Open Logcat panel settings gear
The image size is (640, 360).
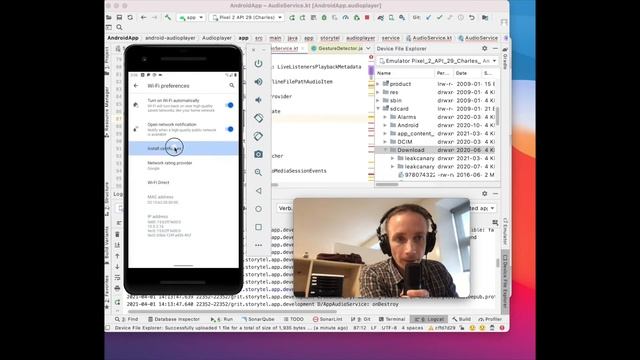484,193
